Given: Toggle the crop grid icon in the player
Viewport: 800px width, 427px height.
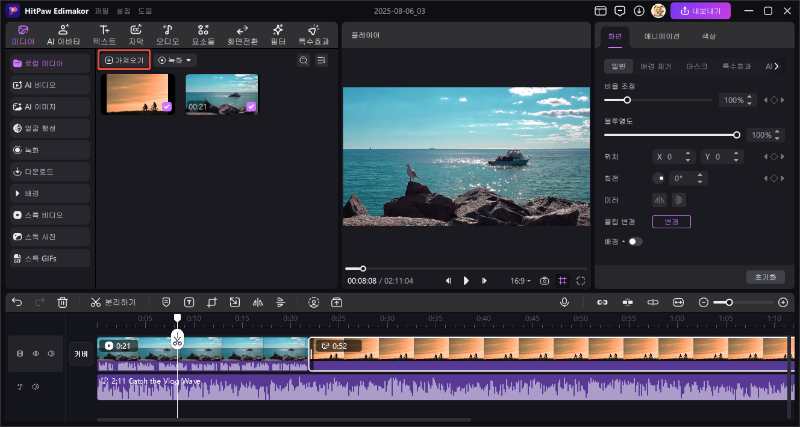Looking at the screenshot, I should pyautogui.click(x=562, y=281).
